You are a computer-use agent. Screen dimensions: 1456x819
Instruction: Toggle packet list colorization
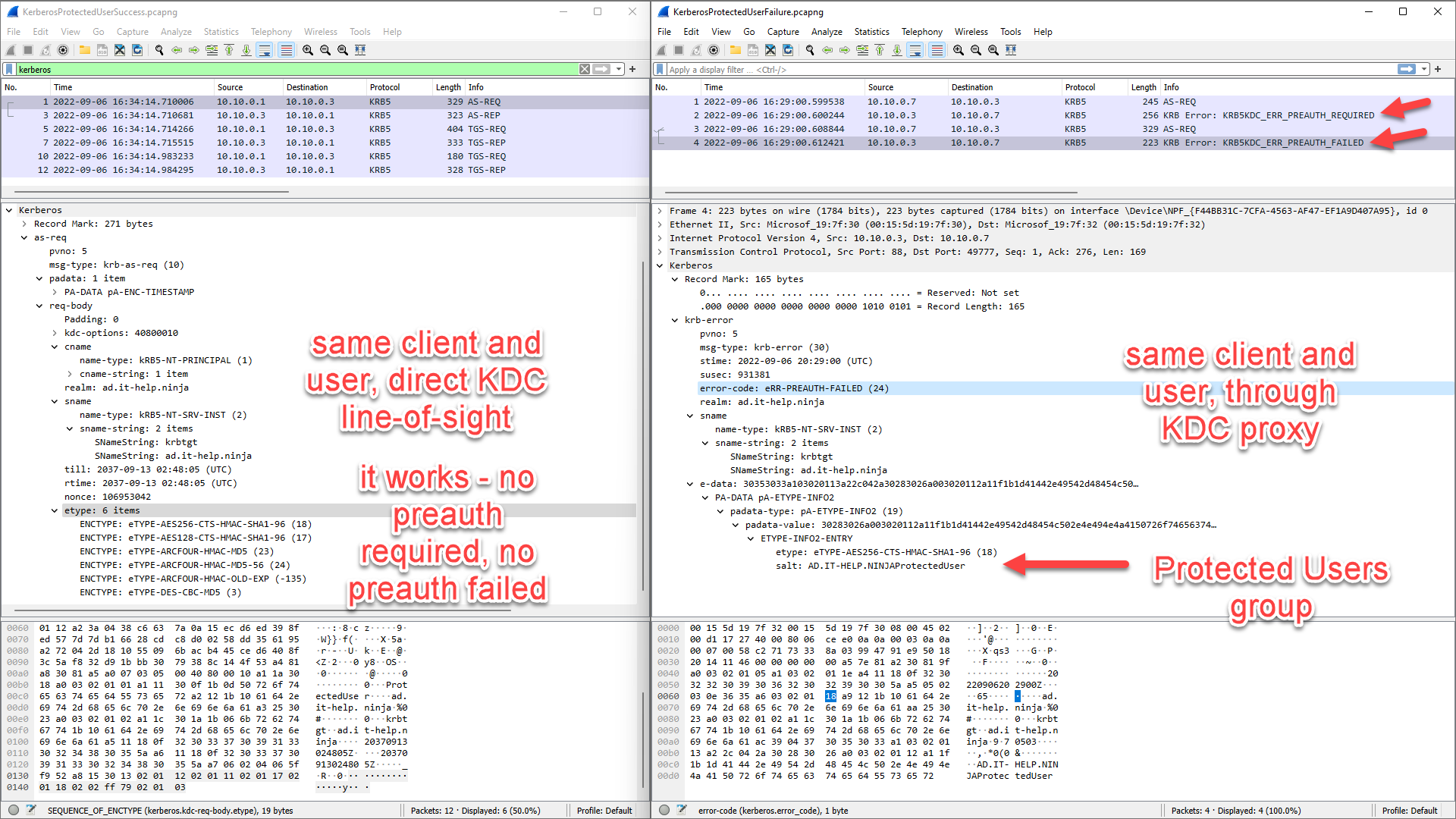[286, 50]
